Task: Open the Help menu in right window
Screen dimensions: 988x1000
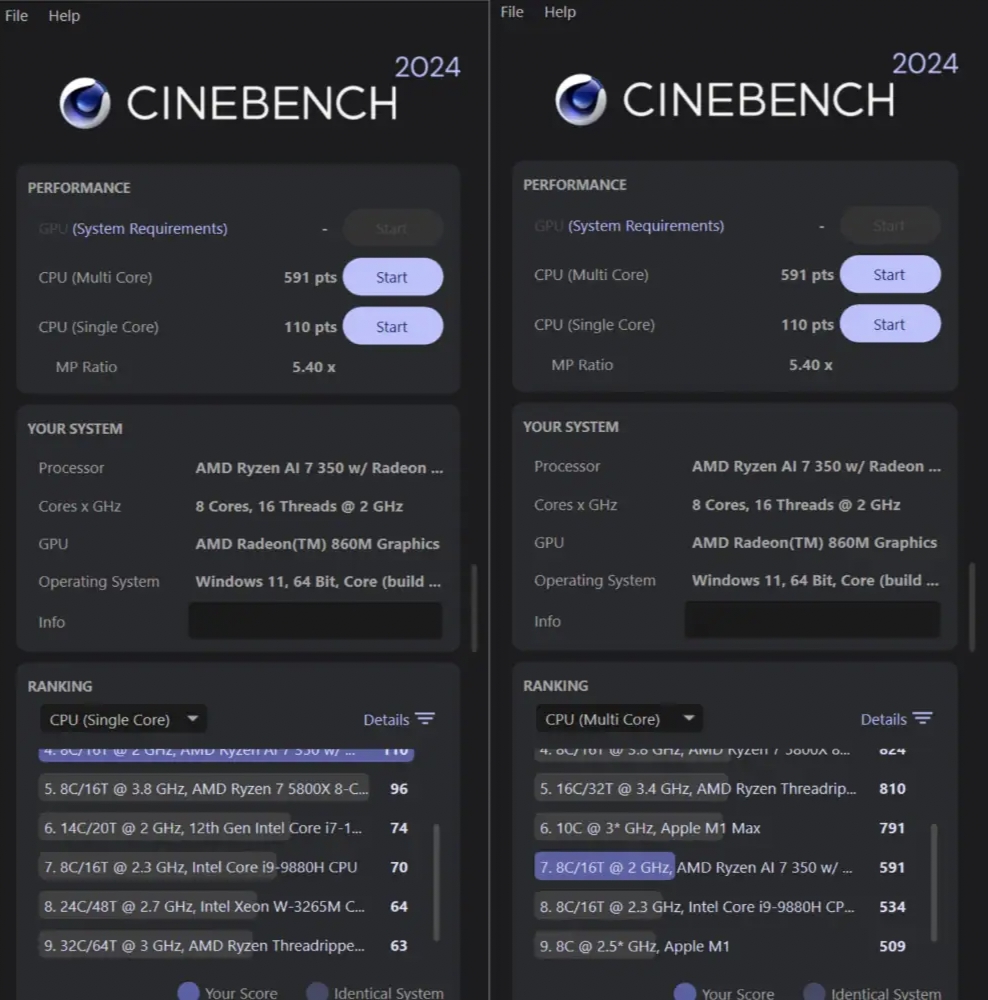Action: pos(560,12)
